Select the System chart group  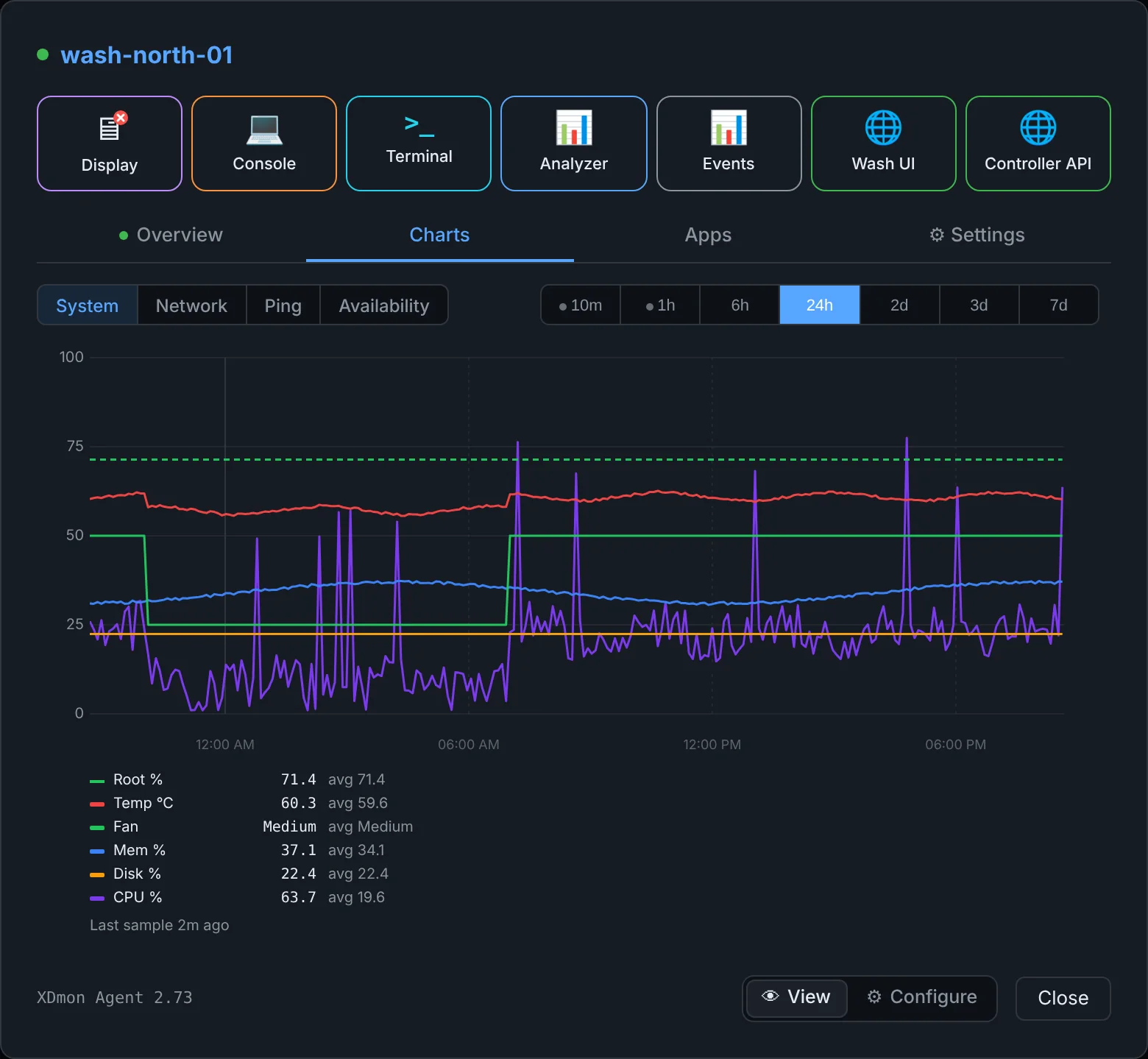click(88, 305)
